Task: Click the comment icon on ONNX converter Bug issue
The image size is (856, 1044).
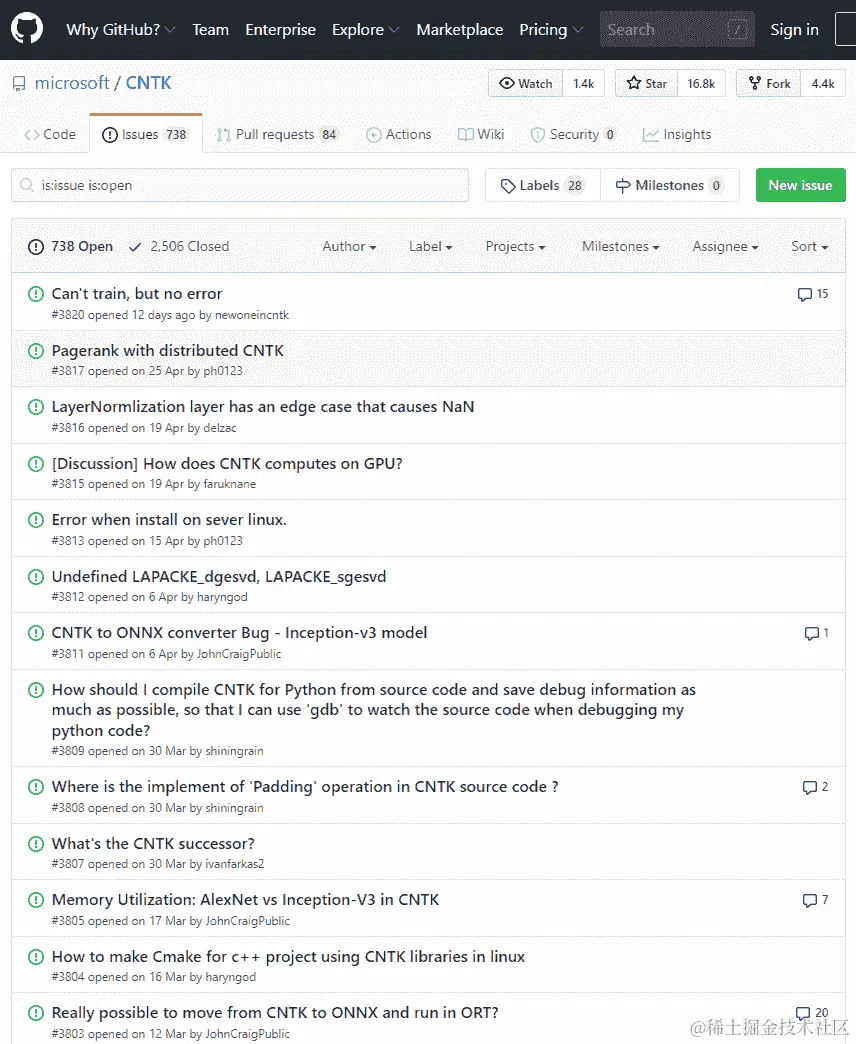Action: [811, 633]
